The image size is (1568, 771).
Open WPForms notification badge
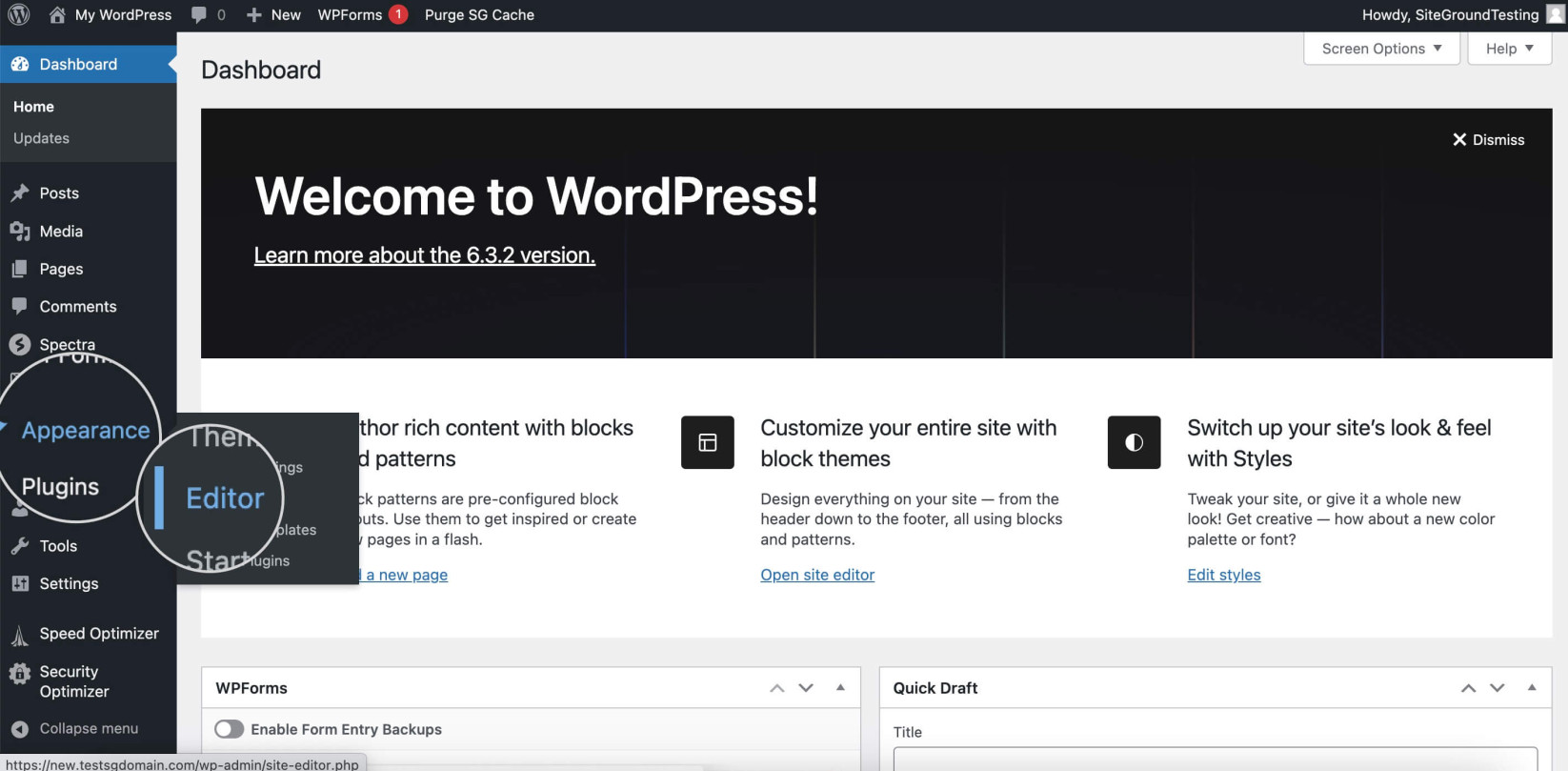(398, 15)
